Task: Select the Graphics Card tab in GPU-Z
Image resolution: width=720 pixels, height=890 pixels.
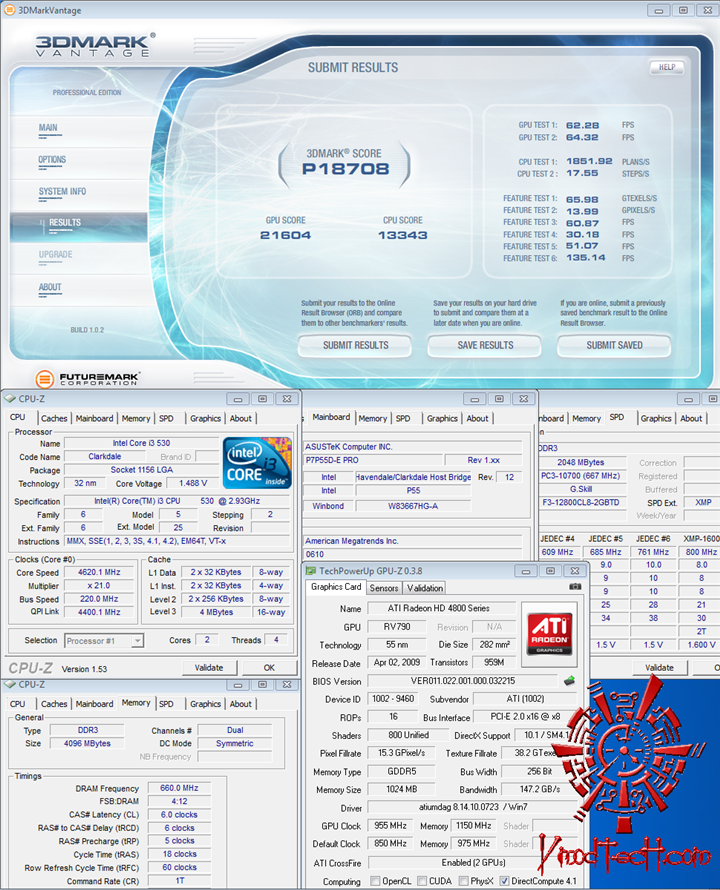Action: [336, 587]
